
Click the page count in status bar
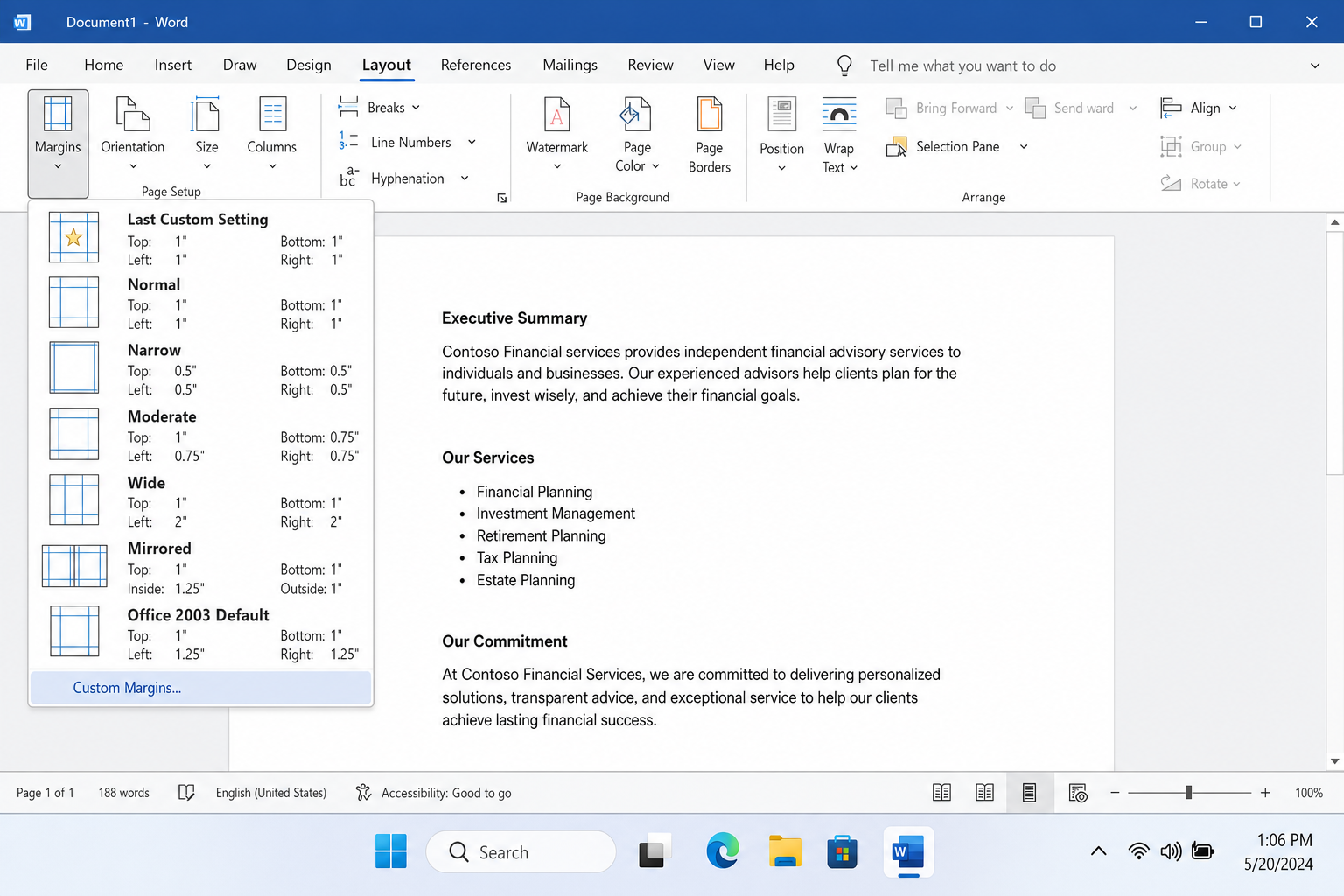tap(45, 793)
